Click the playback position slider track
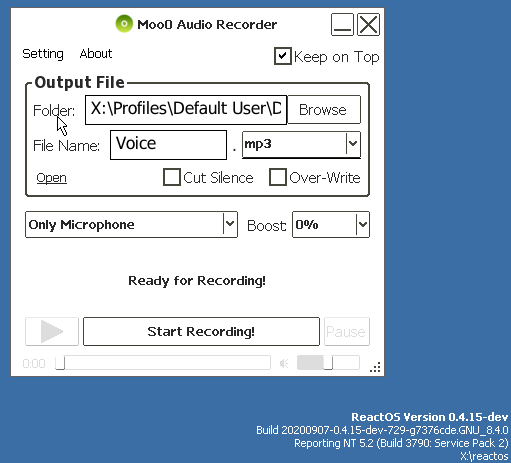The width and height of the screenshot is (511, 463). [x=163, y=362]
